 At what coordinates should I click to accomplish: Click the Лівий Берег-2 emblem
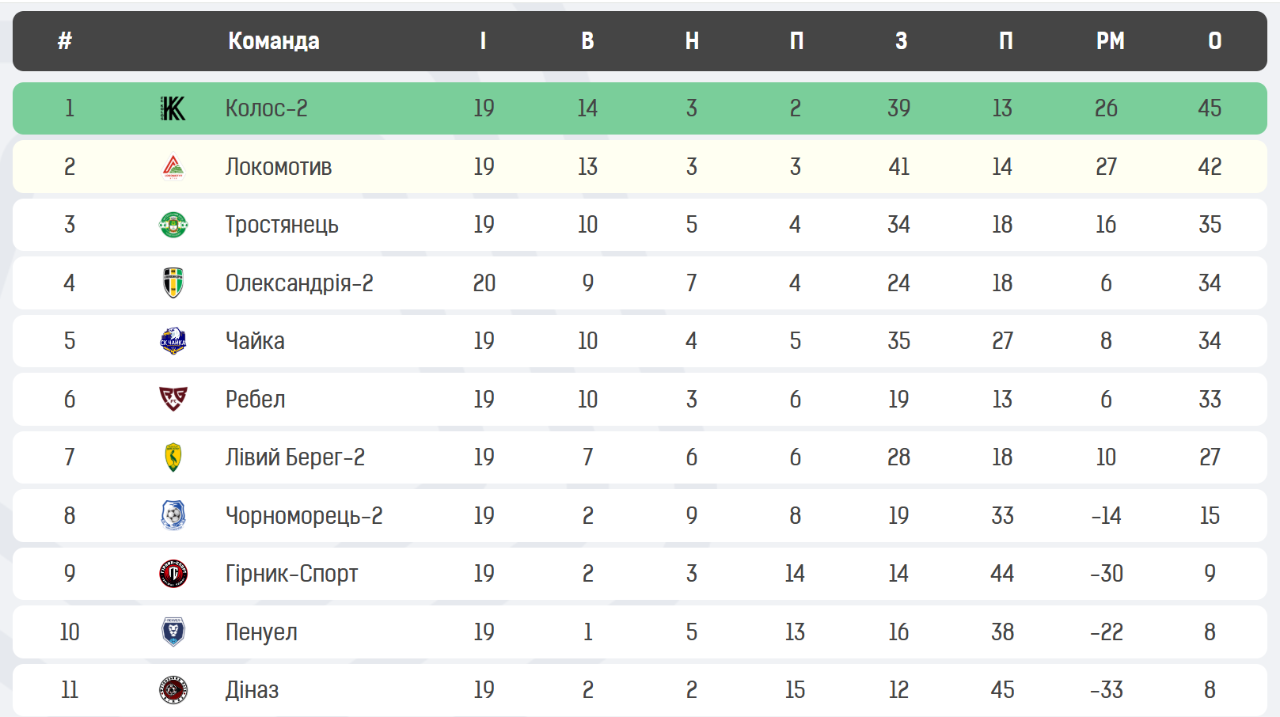point(173,457)
